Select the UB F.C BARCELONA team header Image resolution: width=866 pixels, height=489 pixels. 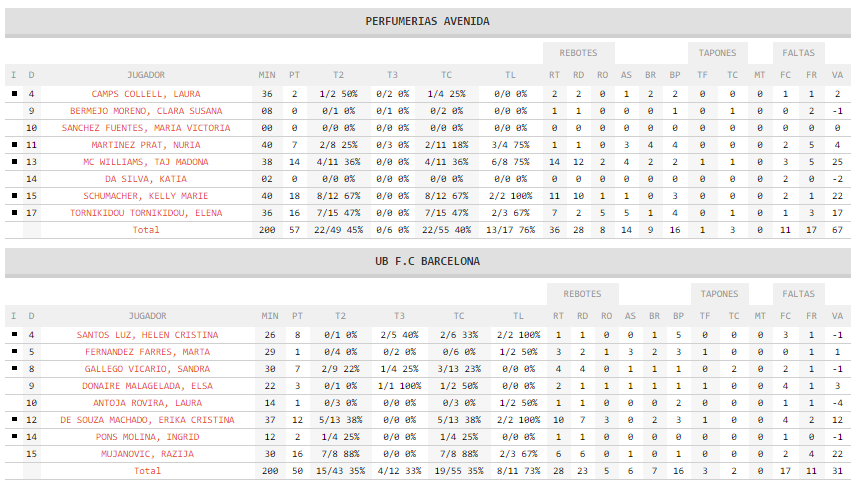(x=427, y=261)
